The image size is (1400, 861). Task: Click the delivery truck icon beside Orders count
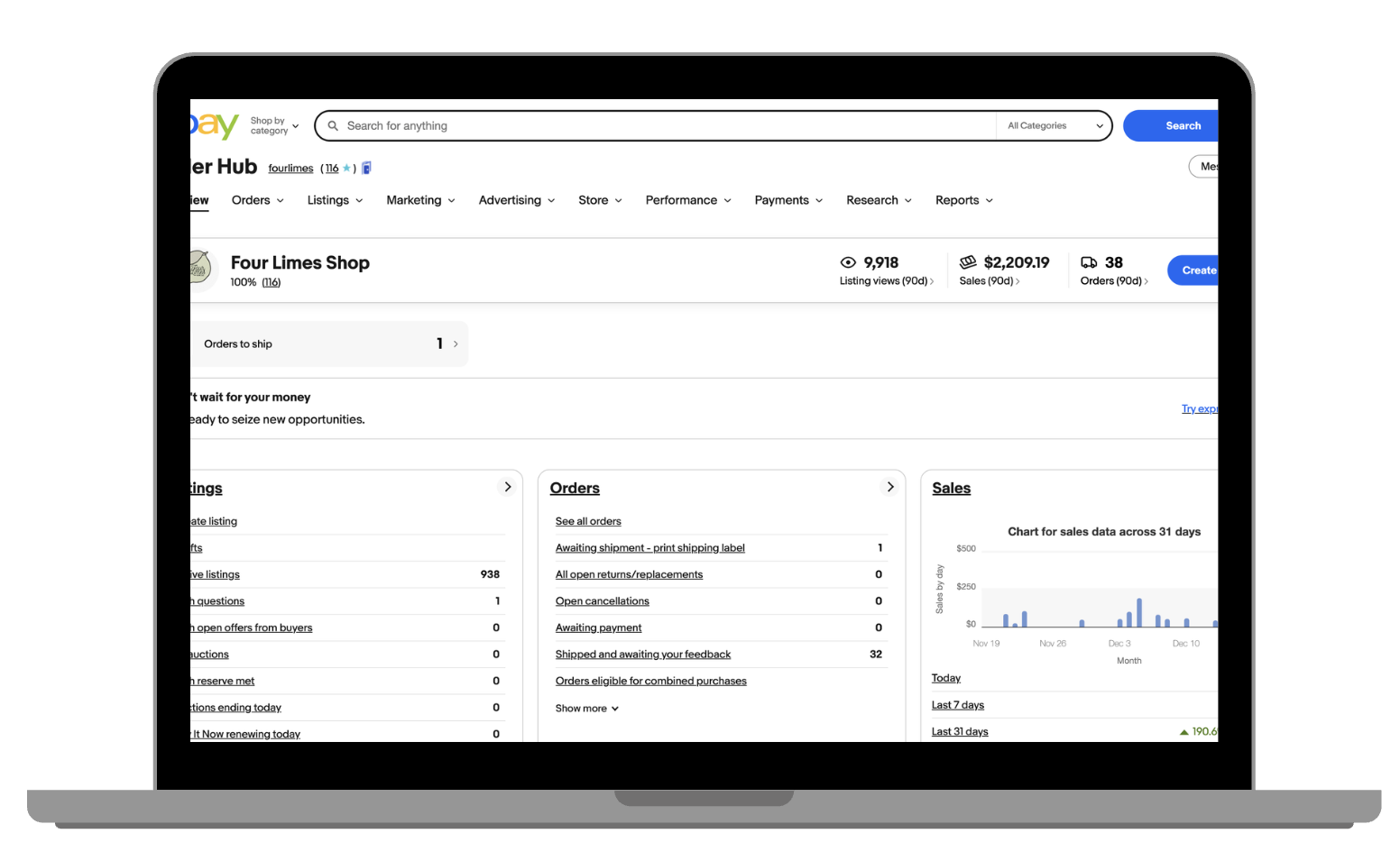1089,262
